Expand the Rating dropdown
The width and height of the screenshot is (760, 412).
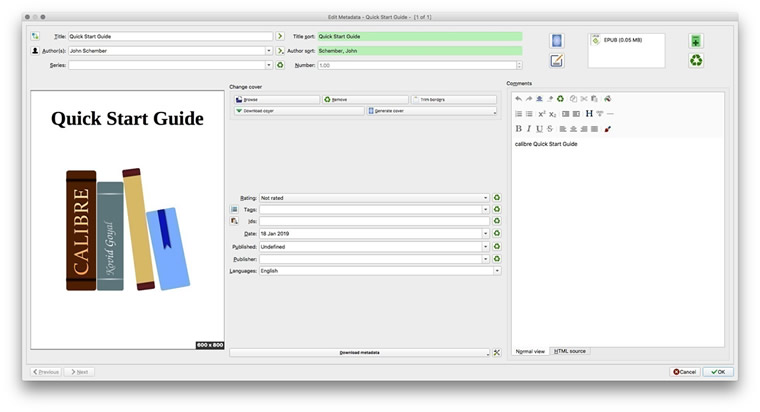(485, 198)
